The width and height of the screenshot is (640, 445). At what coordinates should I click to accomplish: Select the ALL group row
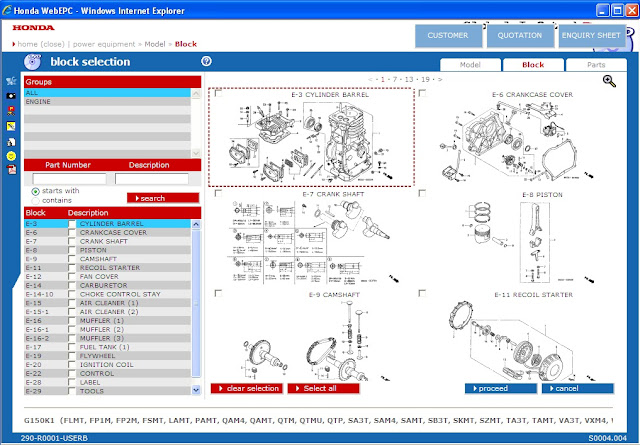[x=107, y=93]
